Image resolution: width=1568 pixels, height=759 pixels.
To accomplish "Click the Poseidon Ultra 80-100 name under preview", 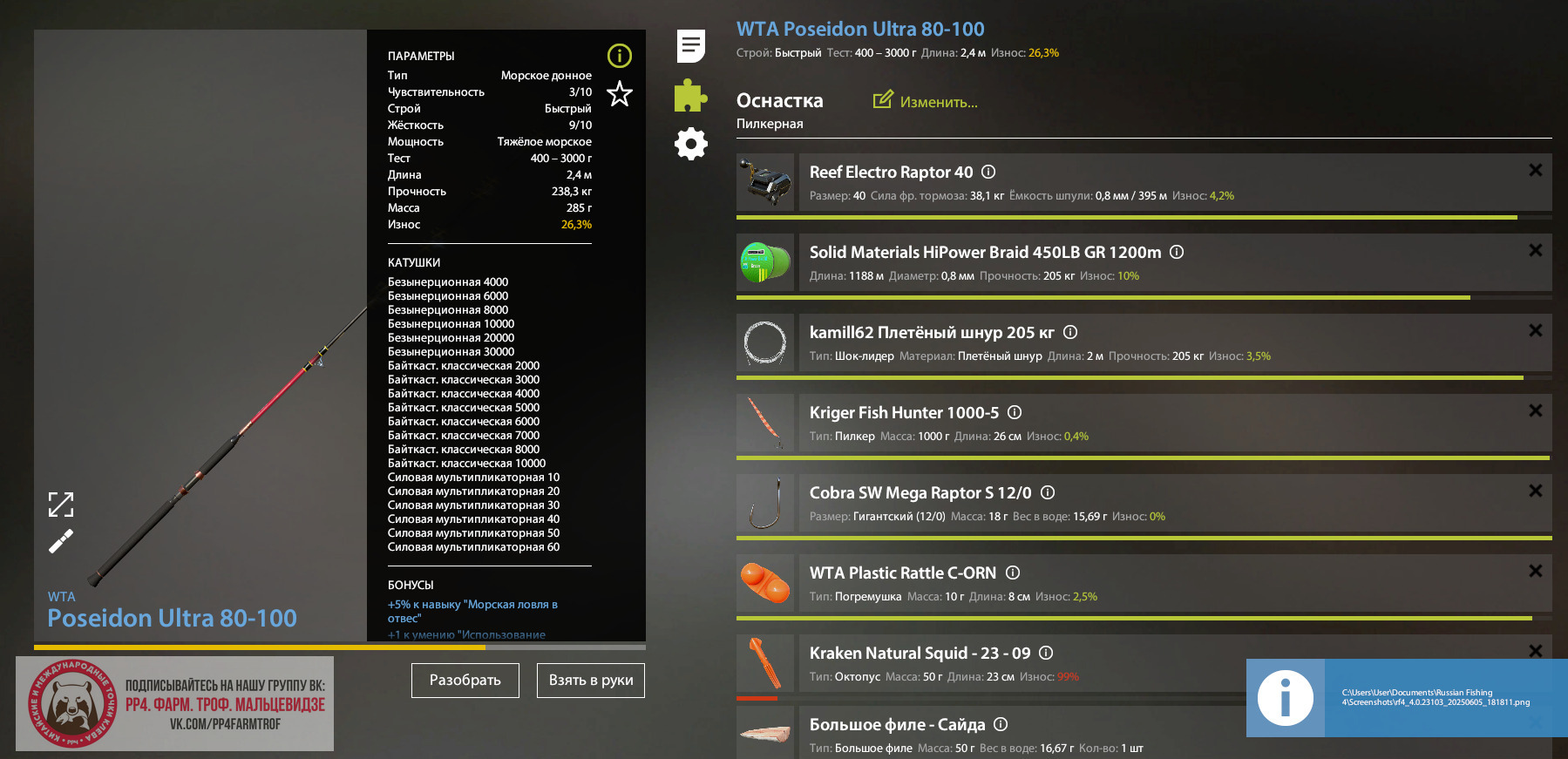I will click(x=172, y=618).
